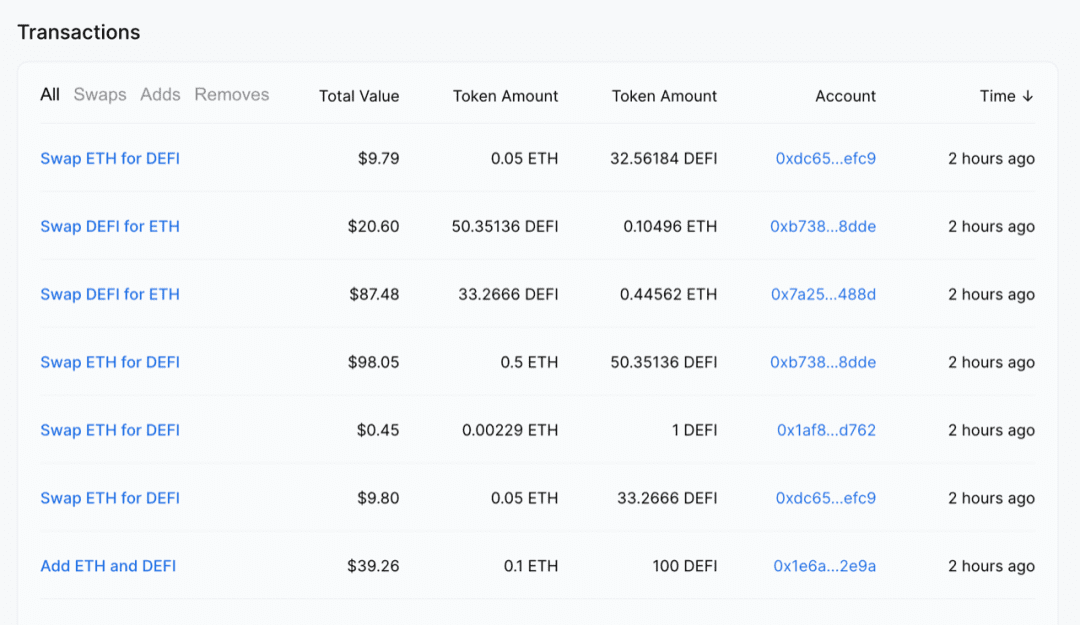Viewport: 1080px width, 625px height.
Task: Open account 0x7a25...488d
Action: pos(823,294)
